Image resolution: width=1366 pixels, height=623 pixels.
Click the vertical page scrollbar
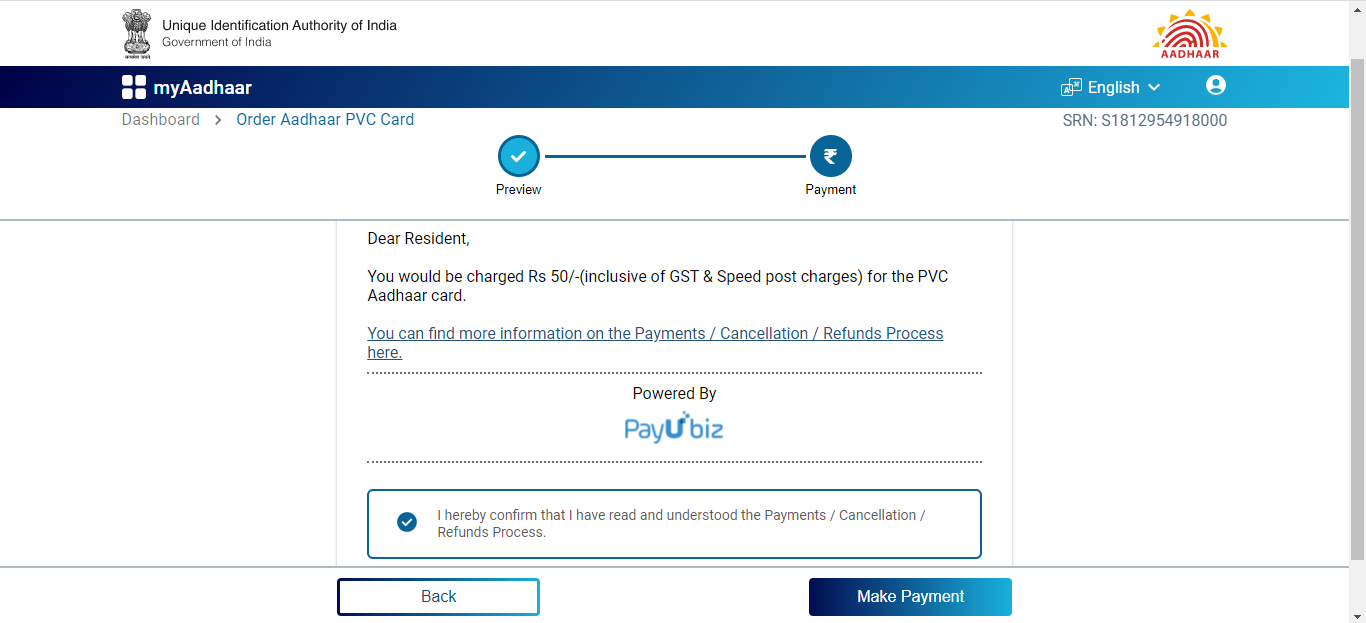click(1357, 311)
